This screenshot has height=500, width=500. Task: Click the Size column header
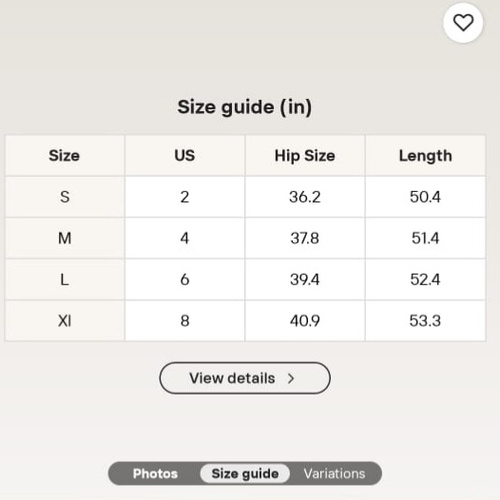pos(65,155)
